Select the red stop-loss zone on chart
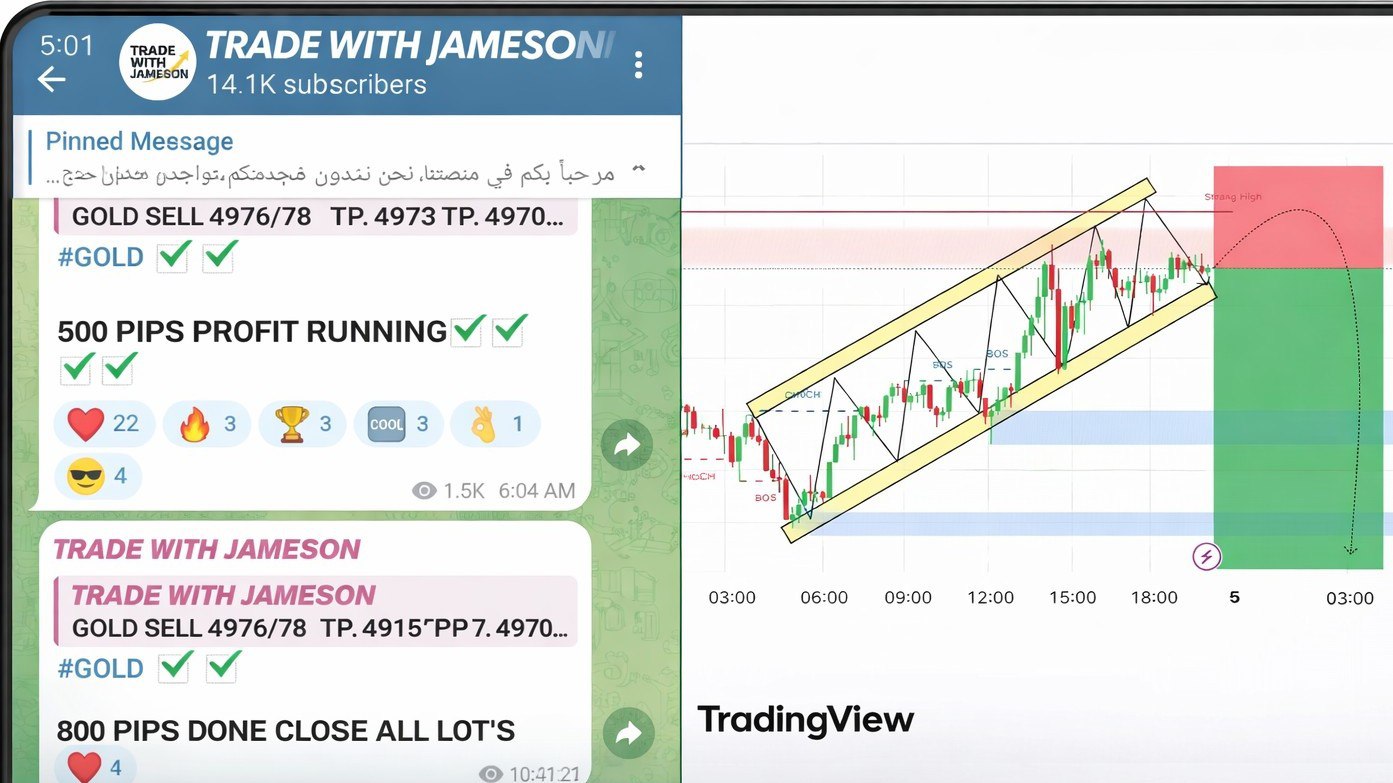This screenshot has width=1393, height=783. click(1298, 217)
